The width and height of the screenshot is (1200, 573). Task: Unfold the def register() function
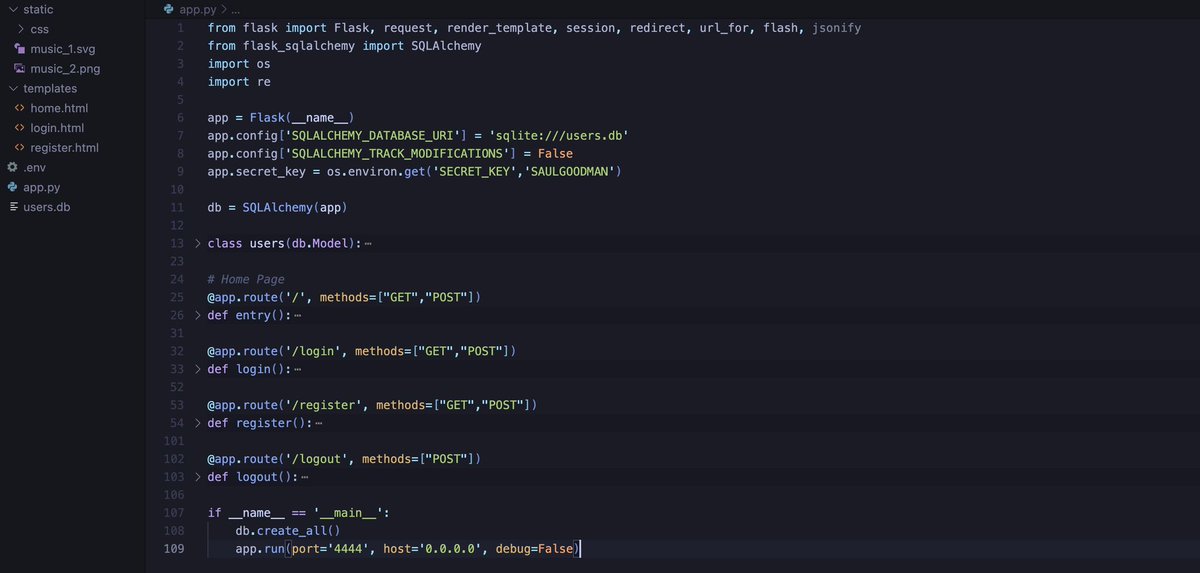pyautogui.click(x=197, y=423)
